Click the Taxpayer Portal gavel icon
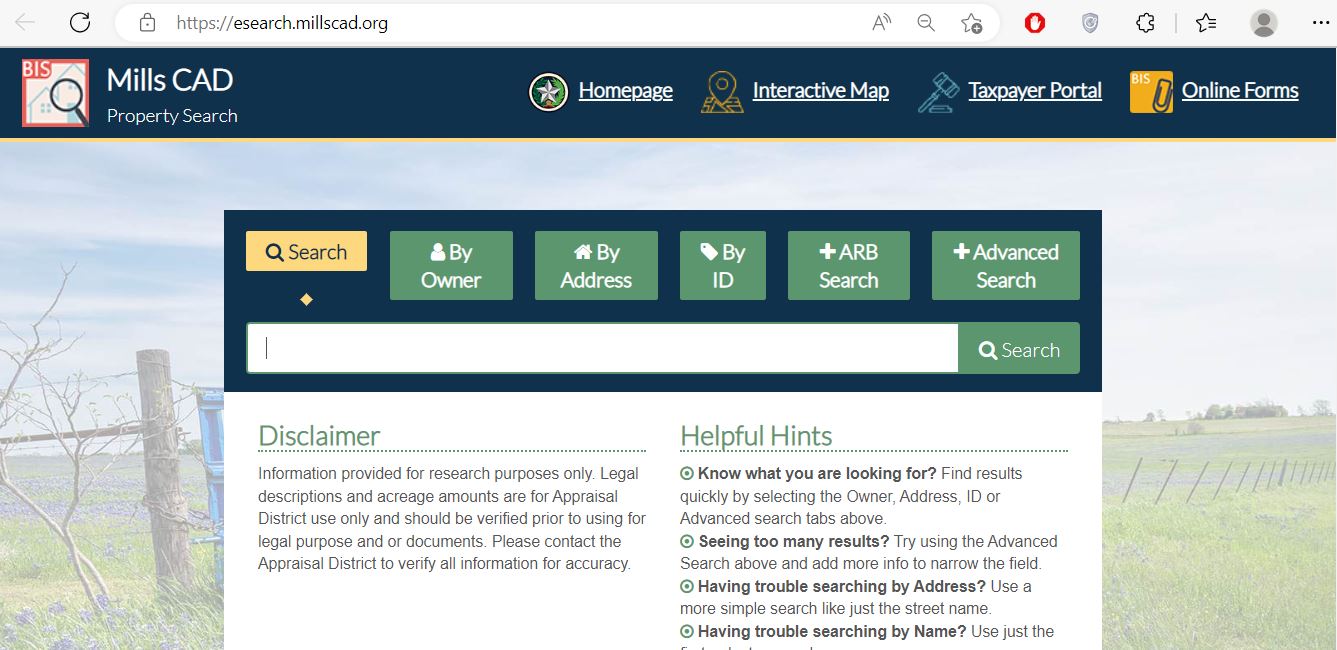This screenshot has width=1337, height=650. (938, 92)
